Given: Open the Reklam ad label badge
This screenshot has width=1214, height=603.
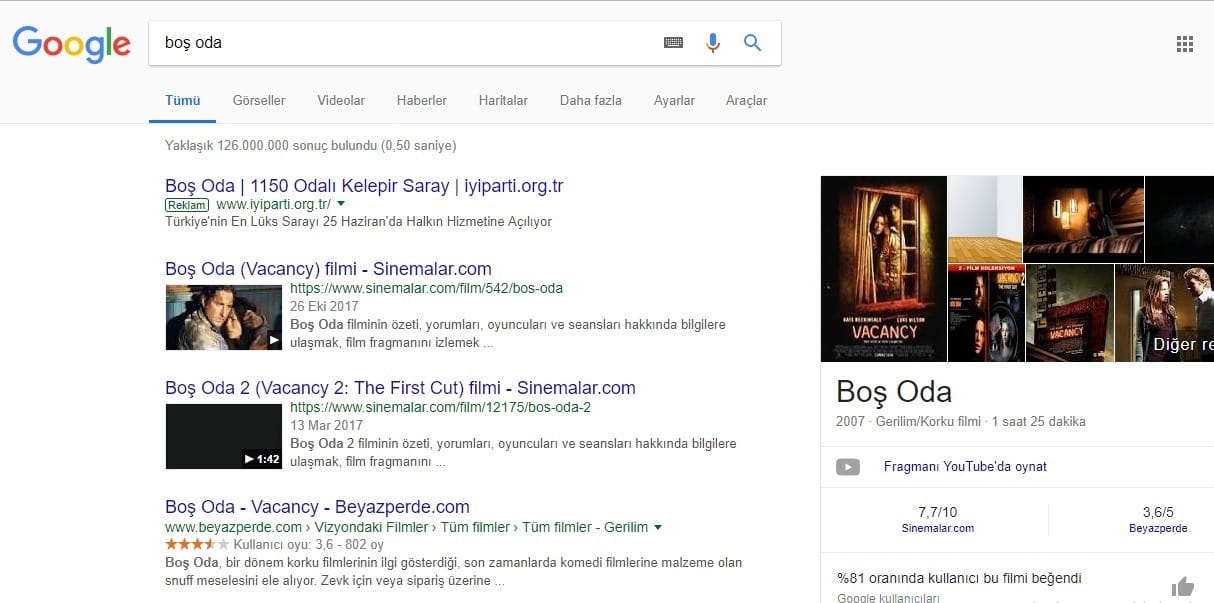Looking at the screenshot, I should click(x=187, y=204).
